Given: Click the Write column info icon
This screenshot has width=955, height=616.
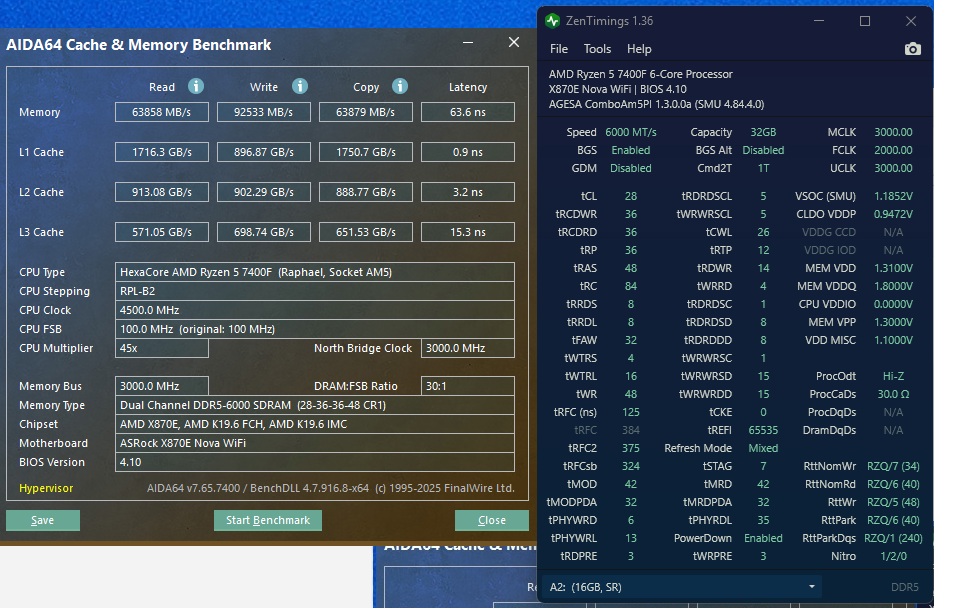Looking at the screenshot, I should [x=300, y=87].
